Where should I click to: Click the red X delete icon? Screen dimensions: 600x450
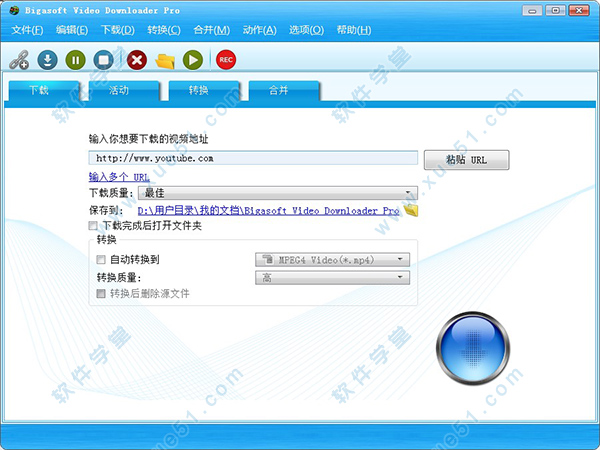point(137,61)
